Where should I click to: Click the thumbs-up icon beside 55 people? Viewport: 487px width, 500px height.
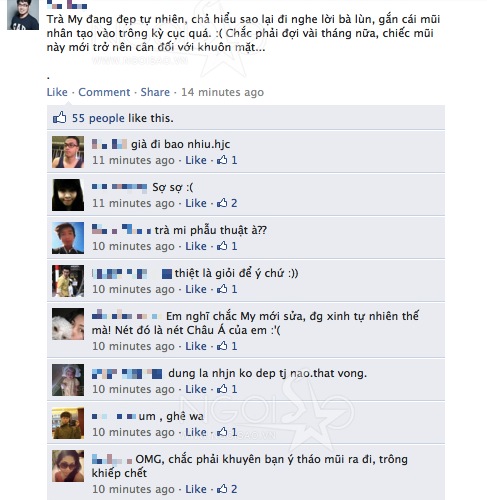point(59,118)
